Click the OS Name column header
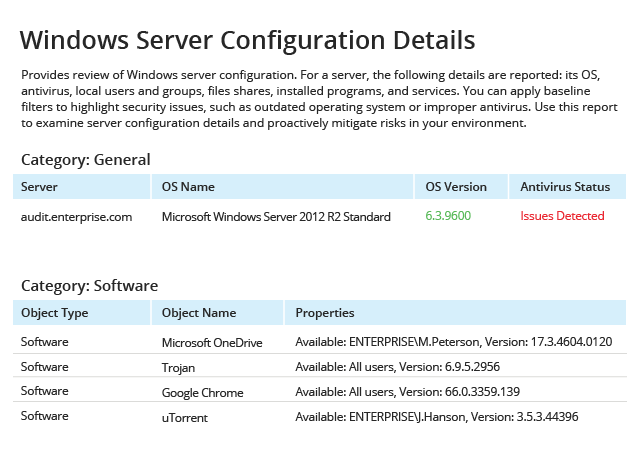Screen dimensions: 640x450 click(188, 187)
